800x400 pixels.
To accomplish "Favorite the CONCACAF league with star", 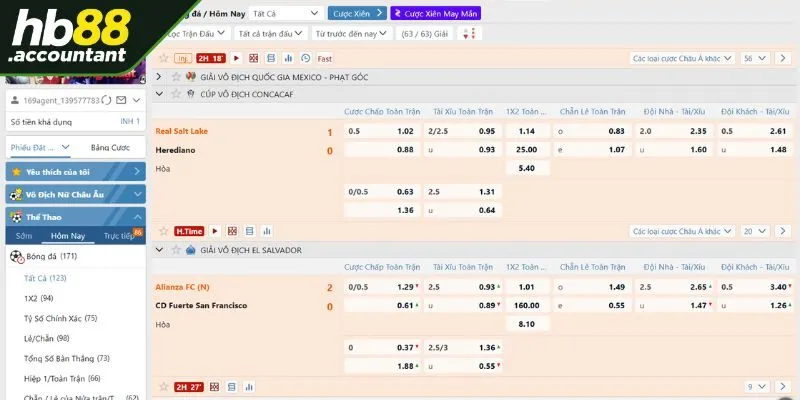I will coord(177,94).
